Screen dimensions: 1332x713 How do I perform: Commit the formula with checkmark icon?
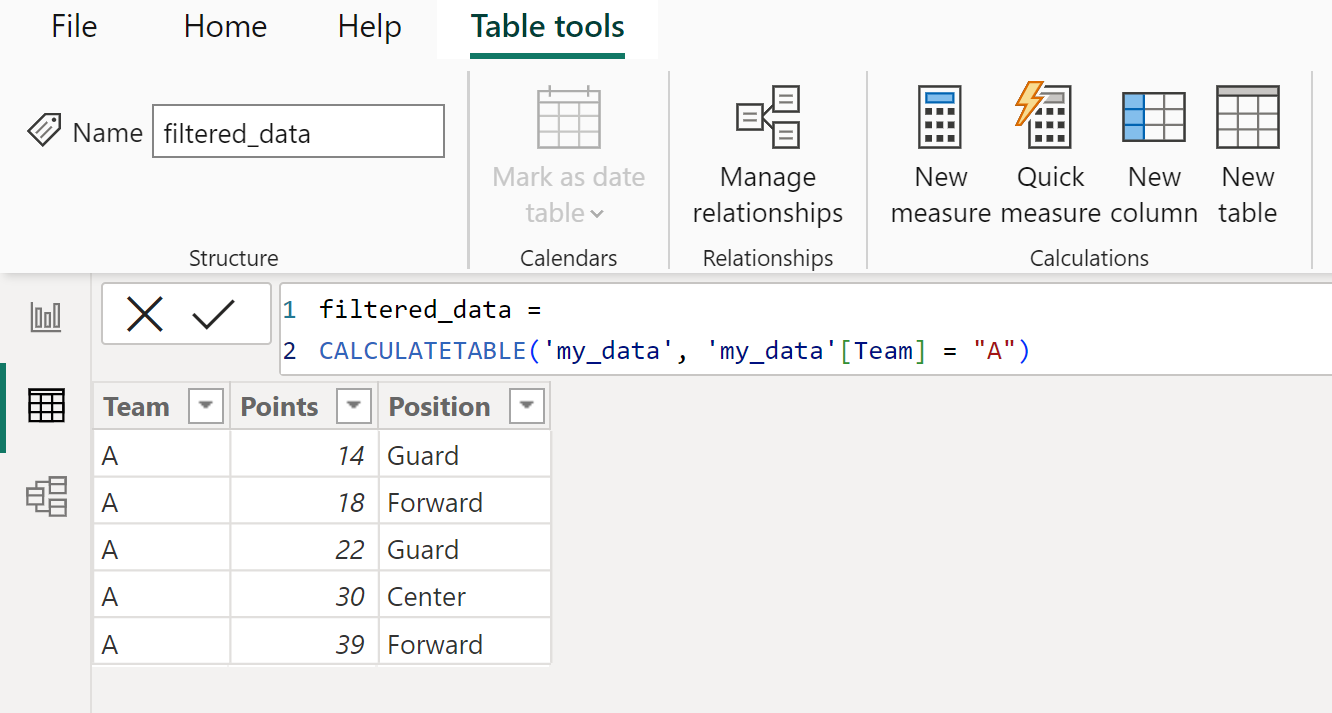click(213, 314)
